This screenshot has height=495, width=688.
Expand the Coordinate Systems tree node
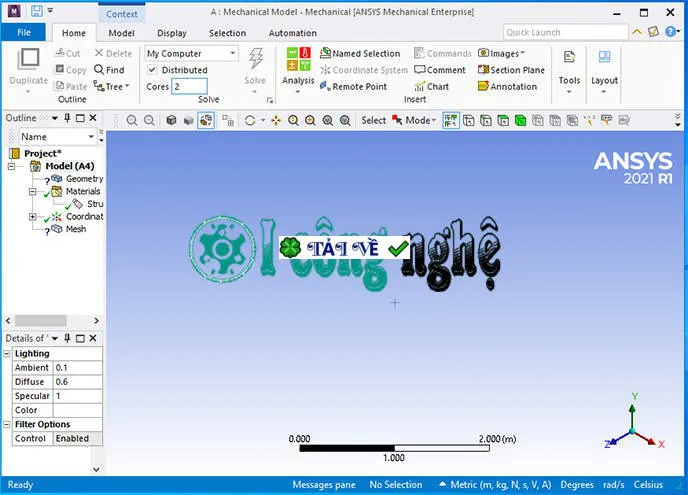click(32, 217)
